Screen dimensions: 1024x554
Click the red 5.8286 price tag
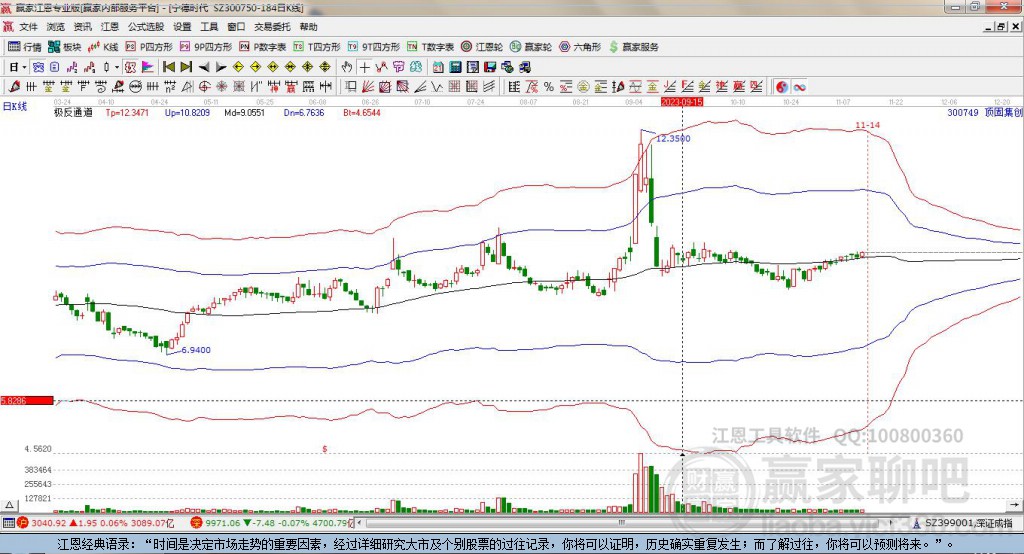click(27, 400)
